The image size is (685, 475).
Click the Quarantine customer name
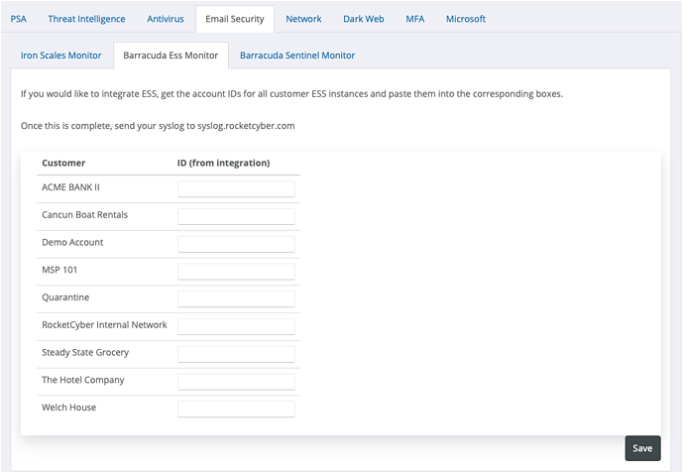(x=66, y=297)
